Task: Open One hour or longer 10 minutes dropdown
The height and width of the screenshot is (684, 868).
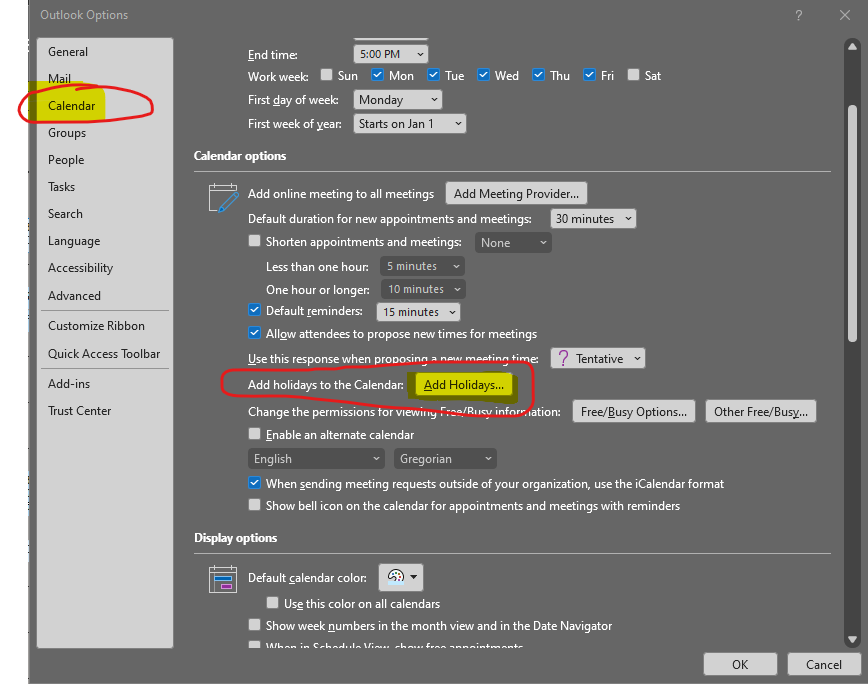Action: tap(423, 289)
